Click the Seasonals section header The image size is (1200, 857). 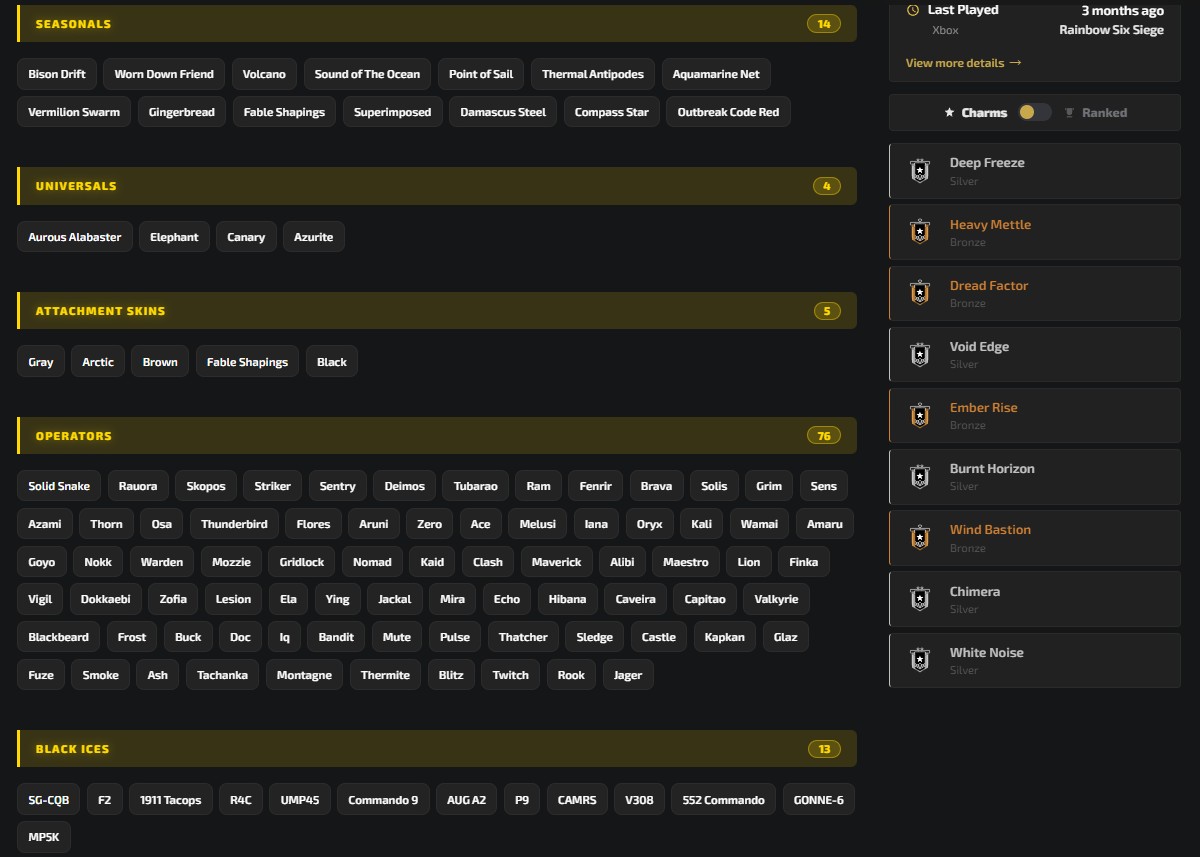[x=437, y=24]
